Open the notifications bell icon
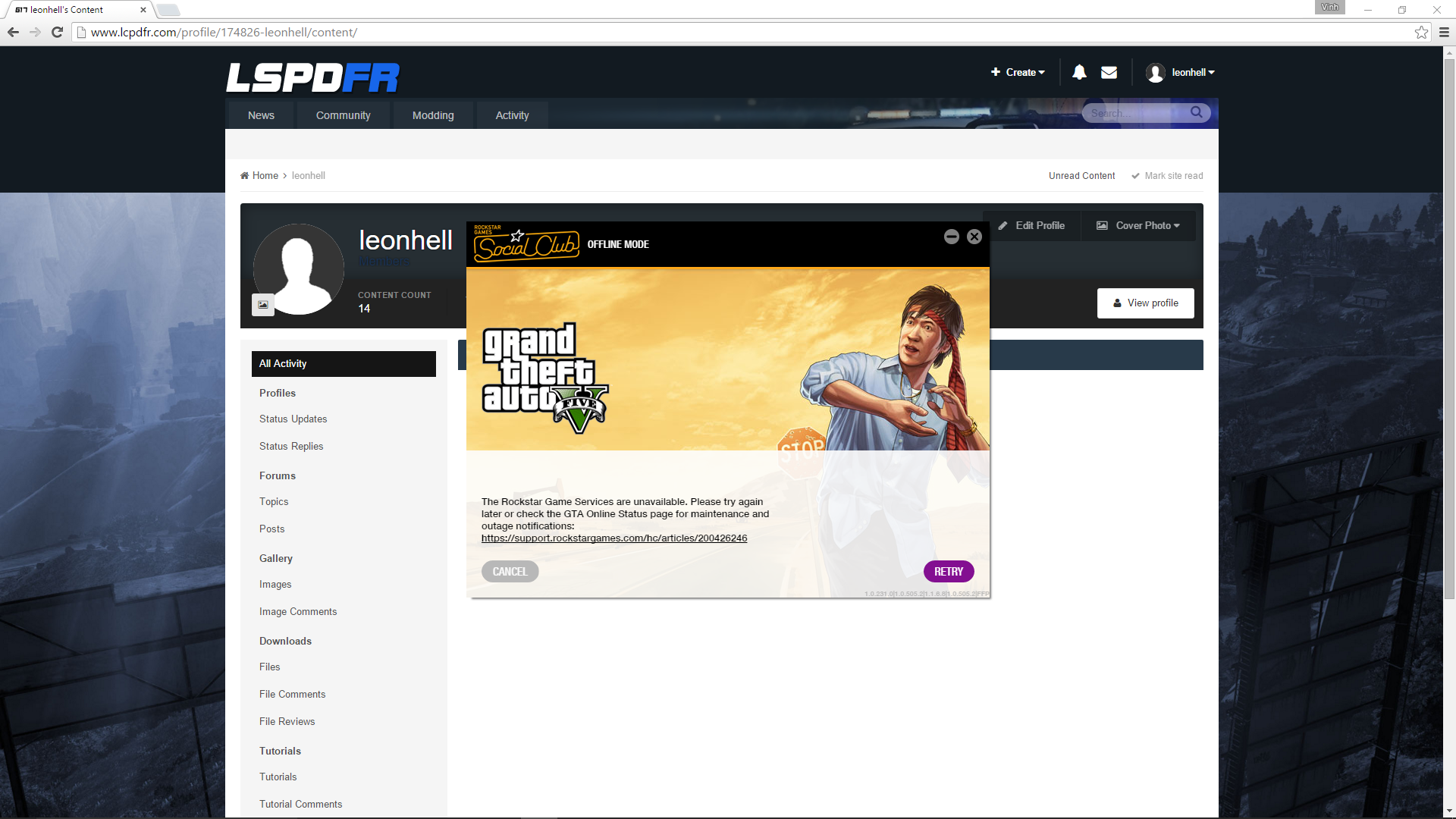Screen dimensions: 1456x819 (1079, 73)
